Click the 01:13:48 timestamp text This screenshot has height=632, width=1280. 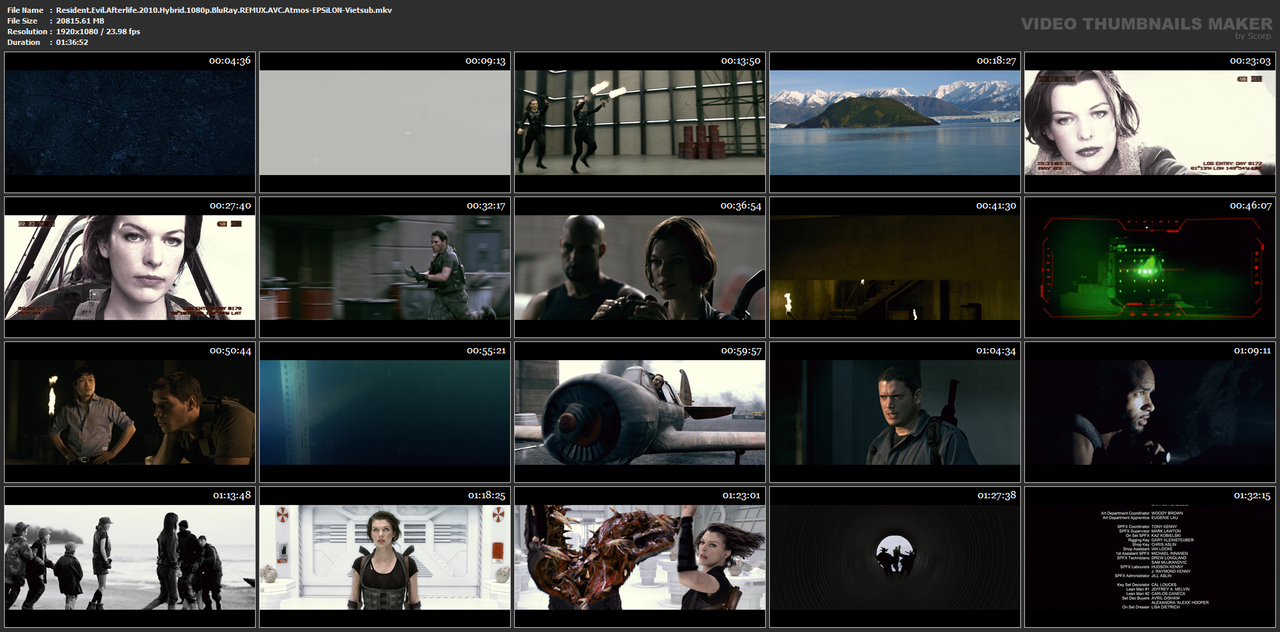click(x=230, y=496)
